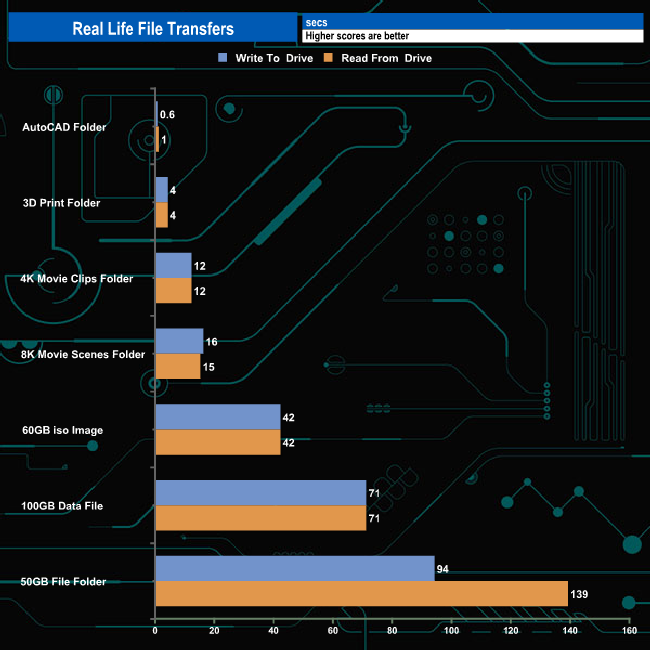Click the '139' data value label
Viewport: 650px width, 650px height.
point(579,594)
